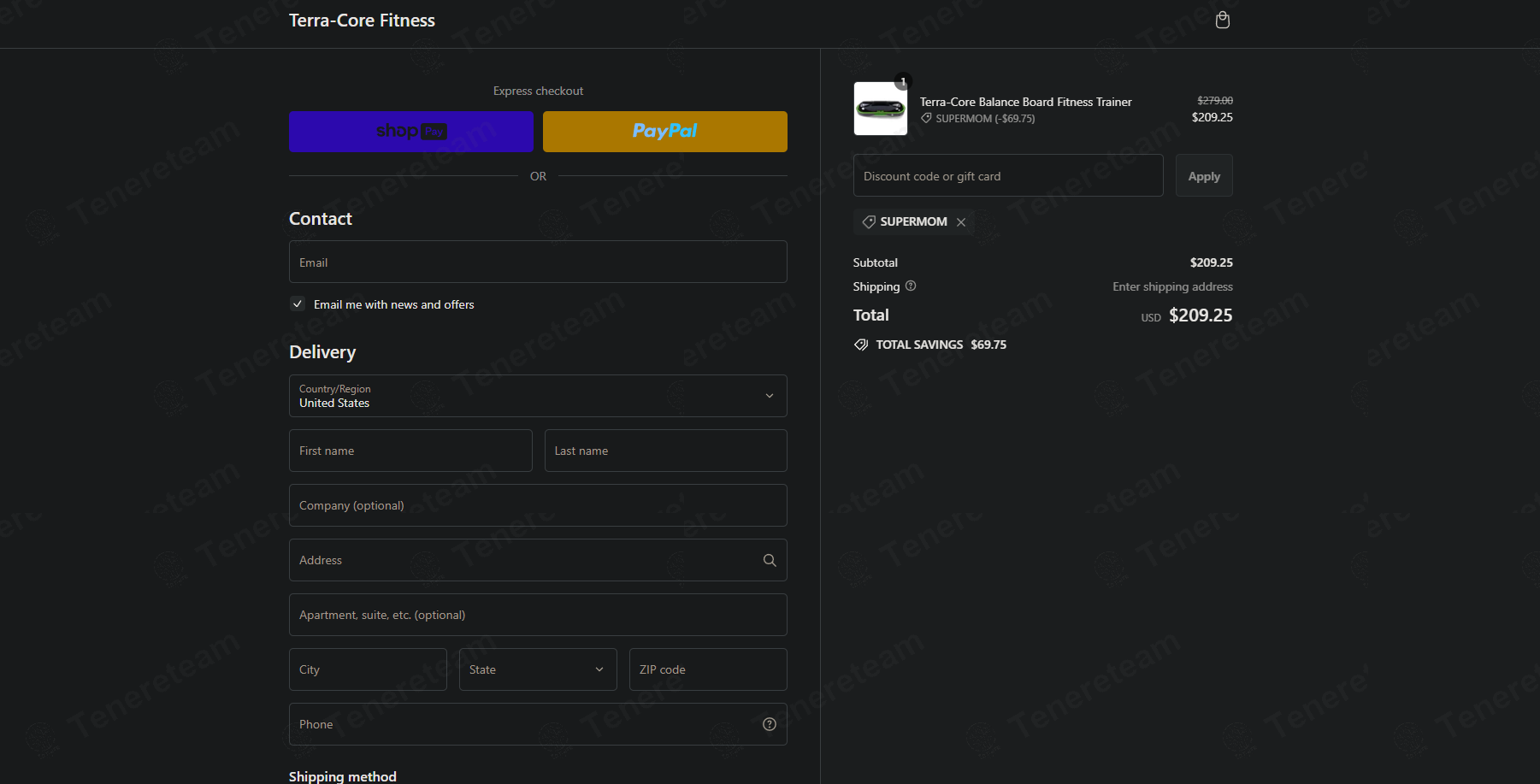Pay with the Shop Pay button
The height and width of the screenshot is (784, 1540).
[410, 132]
